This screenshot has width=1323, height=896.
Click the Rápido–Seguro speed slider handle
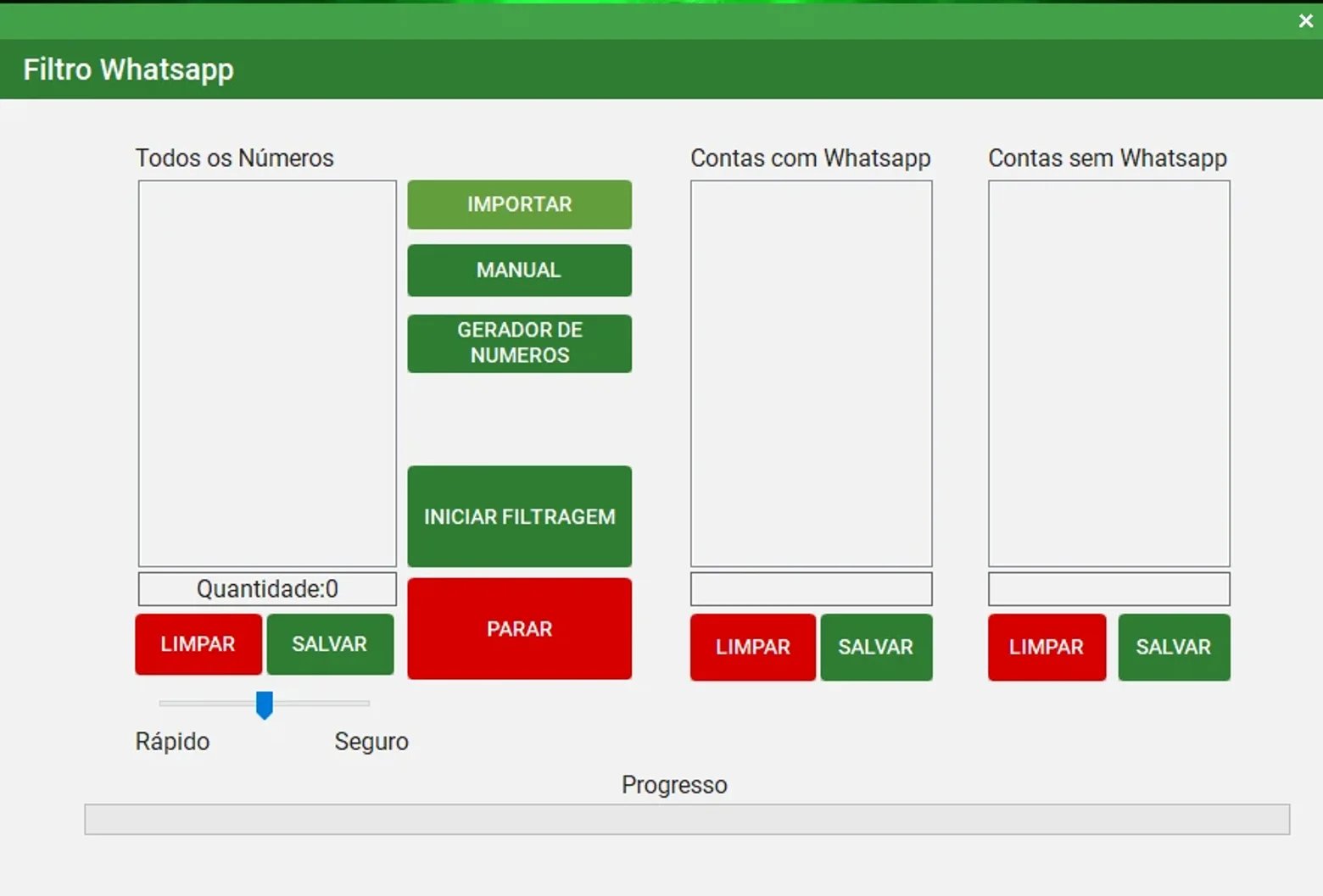265,704
